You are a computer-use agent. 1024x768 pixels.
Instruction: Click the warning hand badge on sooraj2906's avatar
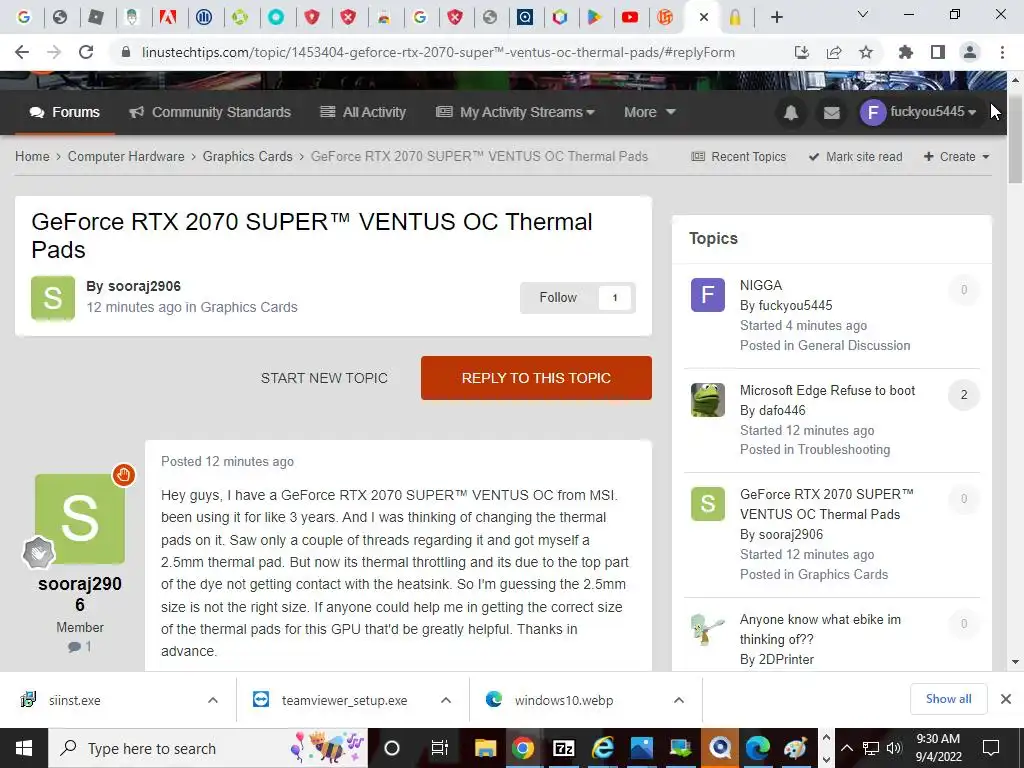pos(123,475)
